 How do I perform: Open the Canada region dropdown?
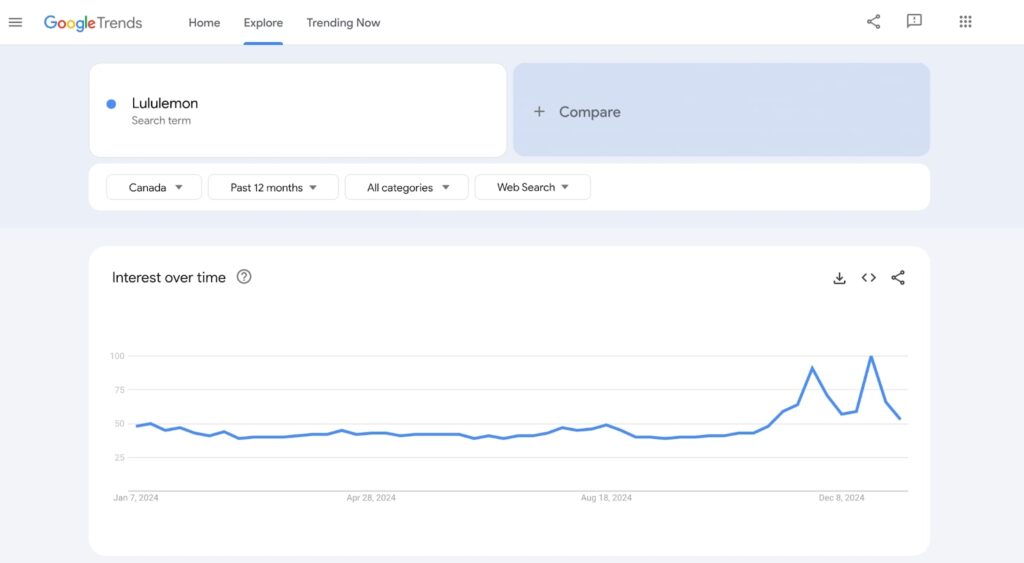pos(154,187)
